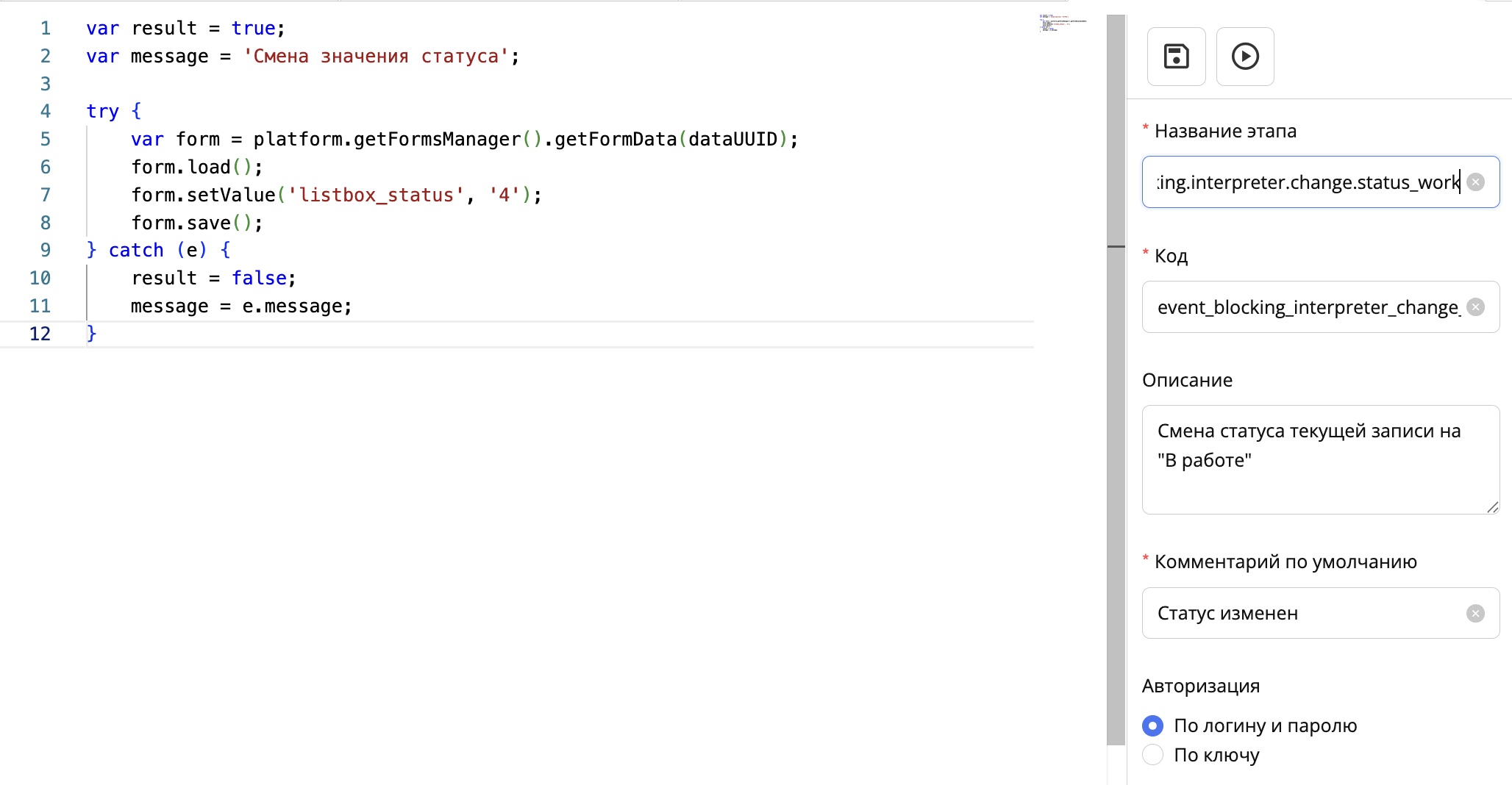Save the script using the floppy disk icon
The width and height of the screenshot is (1512, 785).
point(1176,57)
